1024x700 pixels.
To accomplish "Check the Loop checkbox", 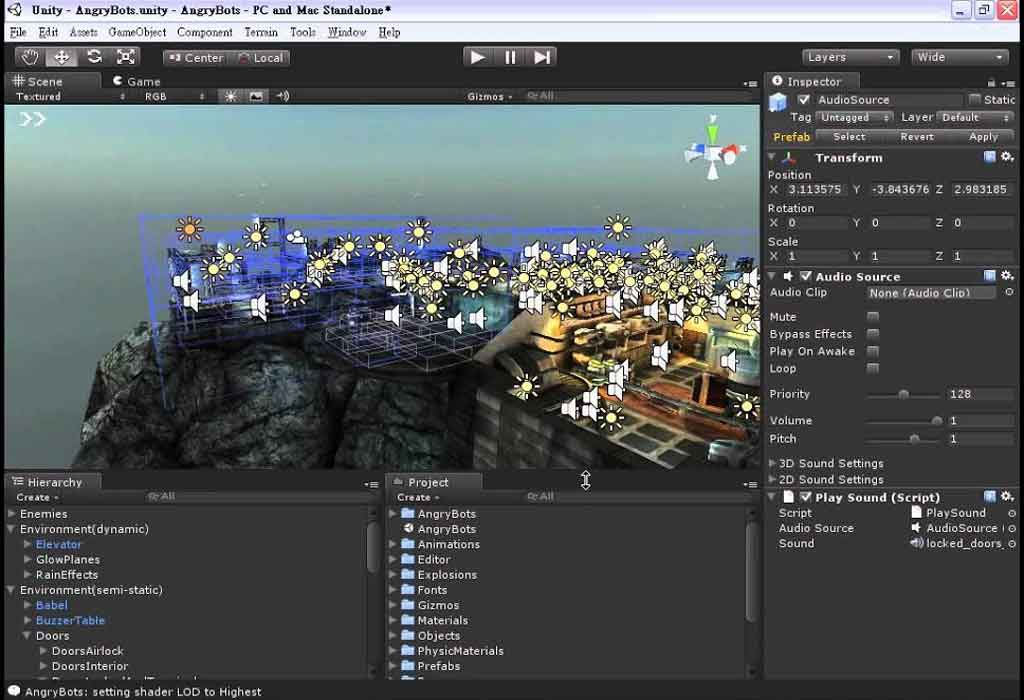I will point(873,368).
